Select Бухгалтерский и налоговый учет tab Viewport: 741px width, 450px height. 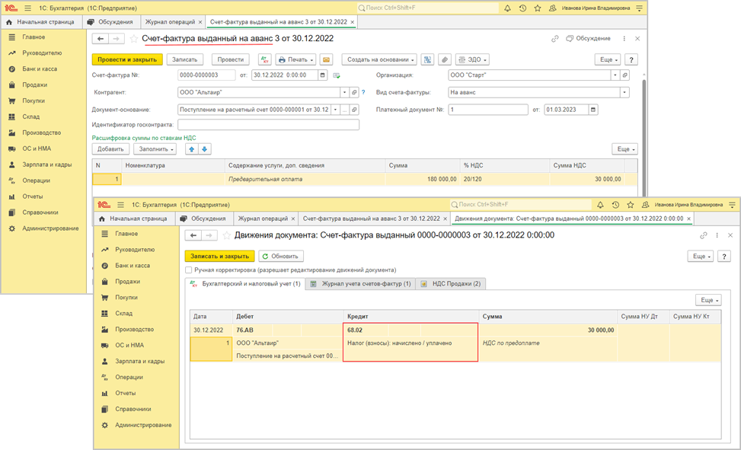(x=245, y=284)
